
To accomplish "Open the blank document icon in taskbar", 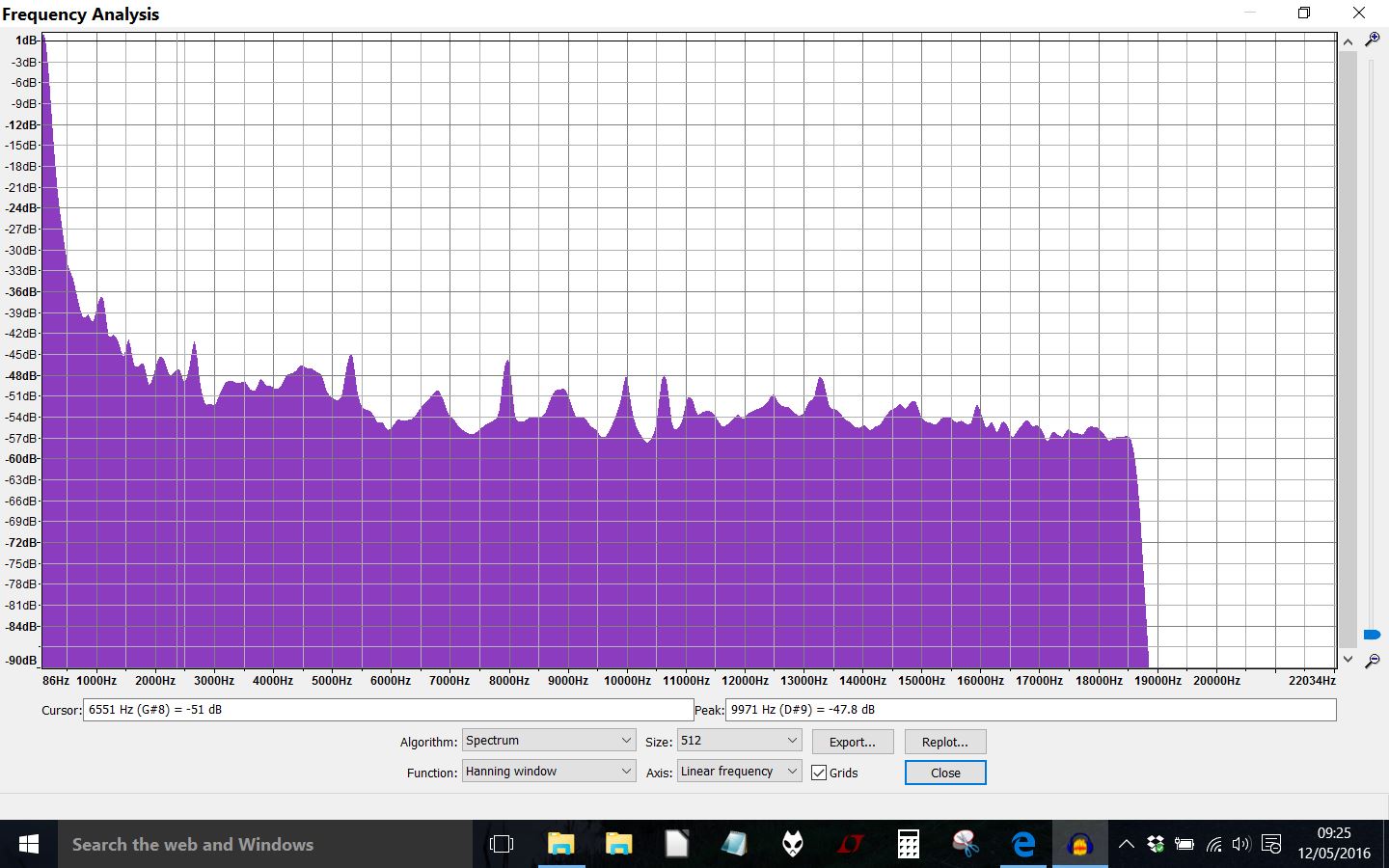I will (x=676, y=844).
